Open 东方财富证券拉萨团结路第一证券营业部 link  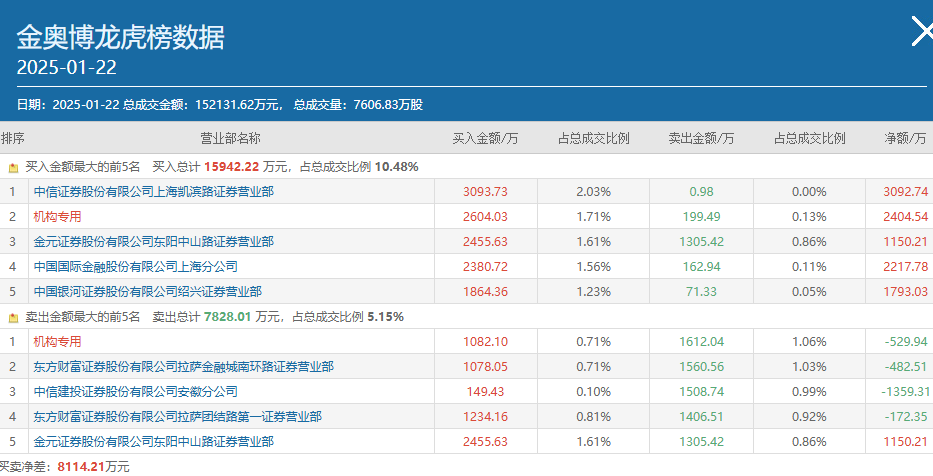pos(177,416)
